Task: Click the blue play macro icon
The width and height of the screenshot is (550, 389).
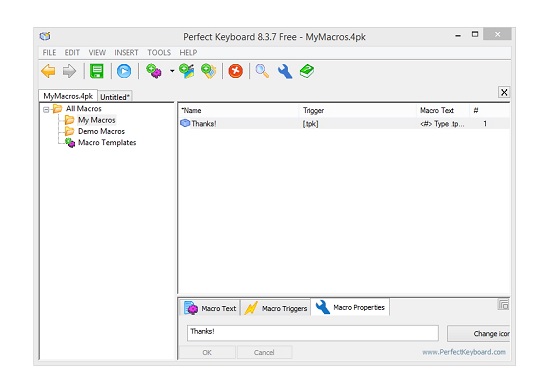Action: (124, 71)
